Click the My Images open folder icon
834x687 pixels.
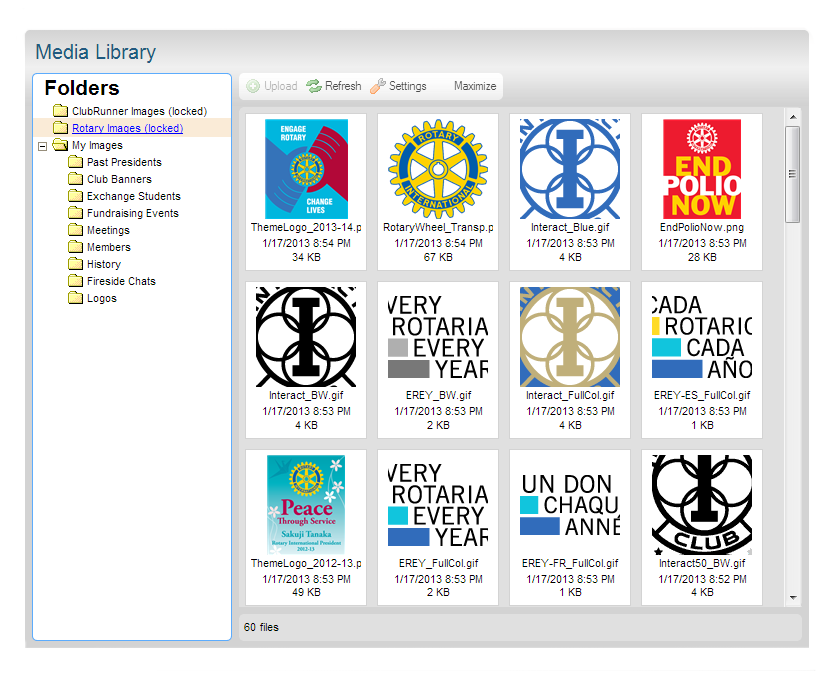[60, 145]
